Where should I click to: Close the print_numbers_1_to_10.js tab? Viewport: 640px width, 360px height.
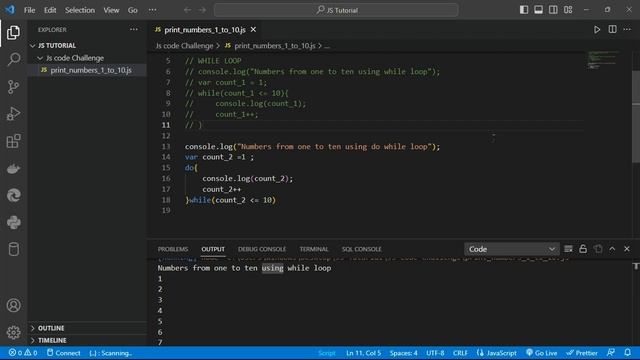pyautogui.click(x=253, y=29)
